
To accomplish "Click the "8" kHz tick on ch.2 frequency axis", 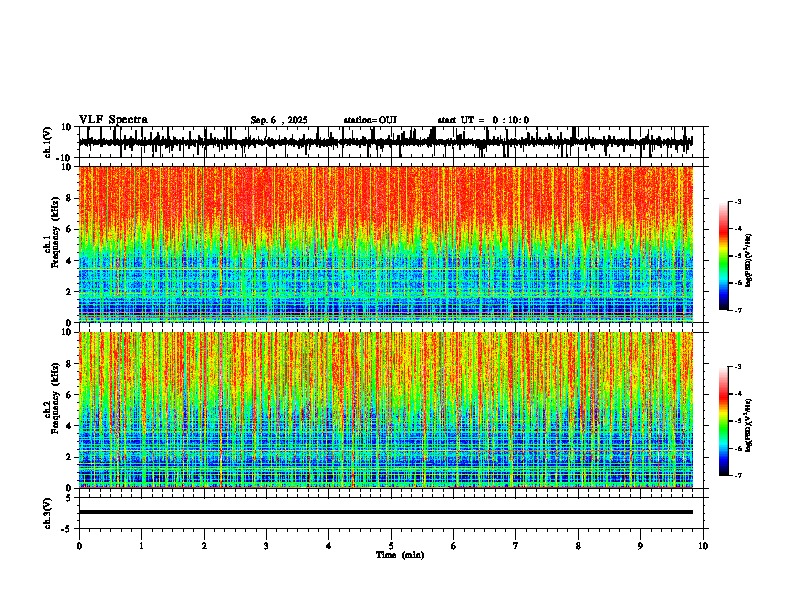I will 69,364.
